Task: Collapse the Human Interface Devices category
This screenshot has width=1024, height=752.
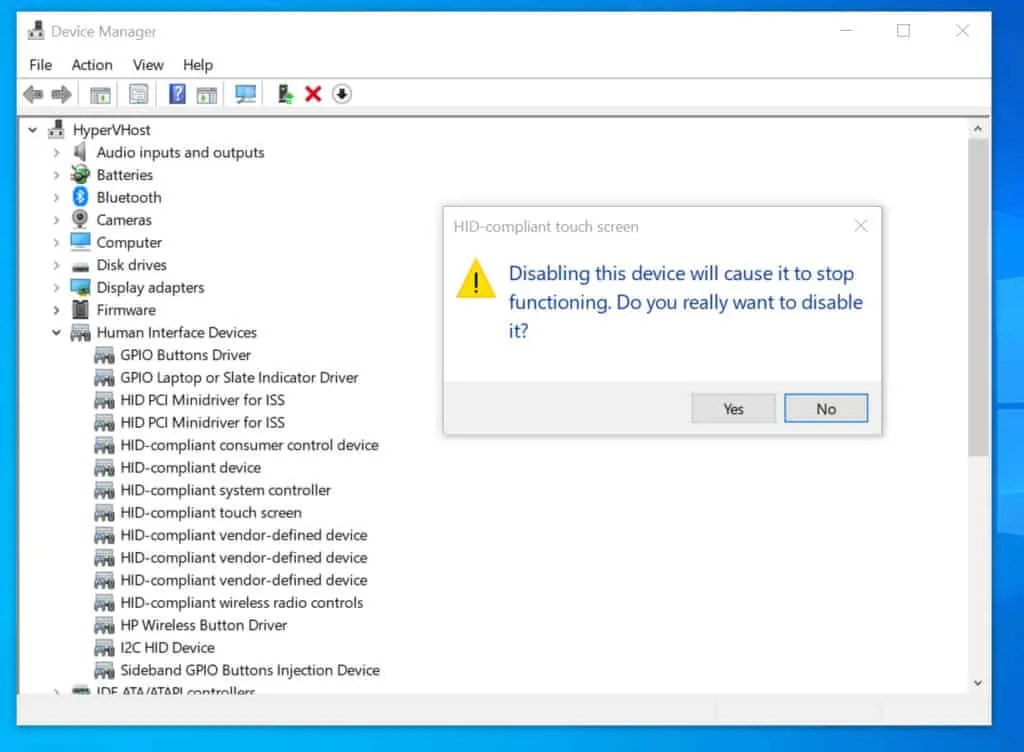Action: [x=57, y=333]
